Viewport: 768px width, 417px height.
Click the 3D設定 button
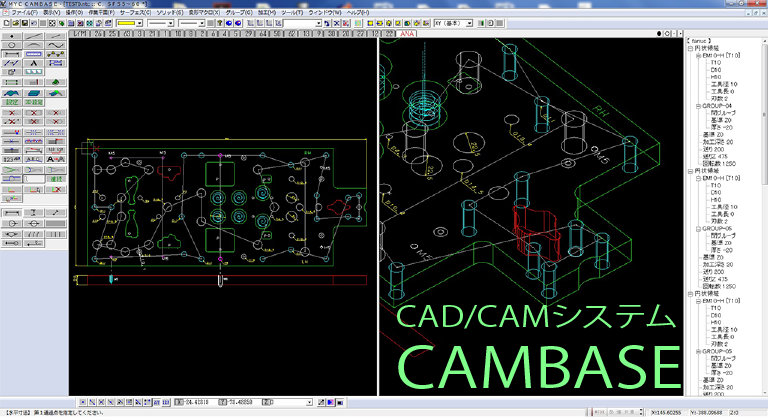click(34, 102)
